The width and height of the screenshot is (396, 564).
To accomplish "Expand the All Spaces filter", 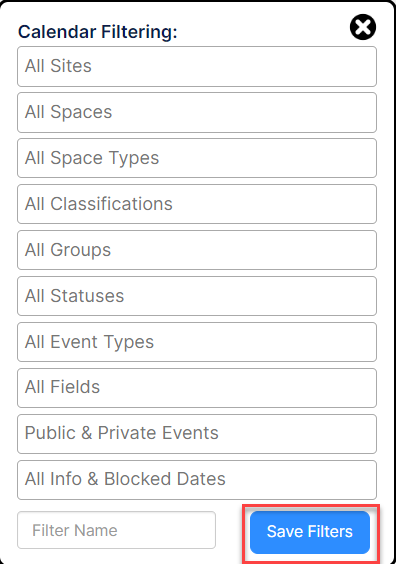I will coord(197,112).
